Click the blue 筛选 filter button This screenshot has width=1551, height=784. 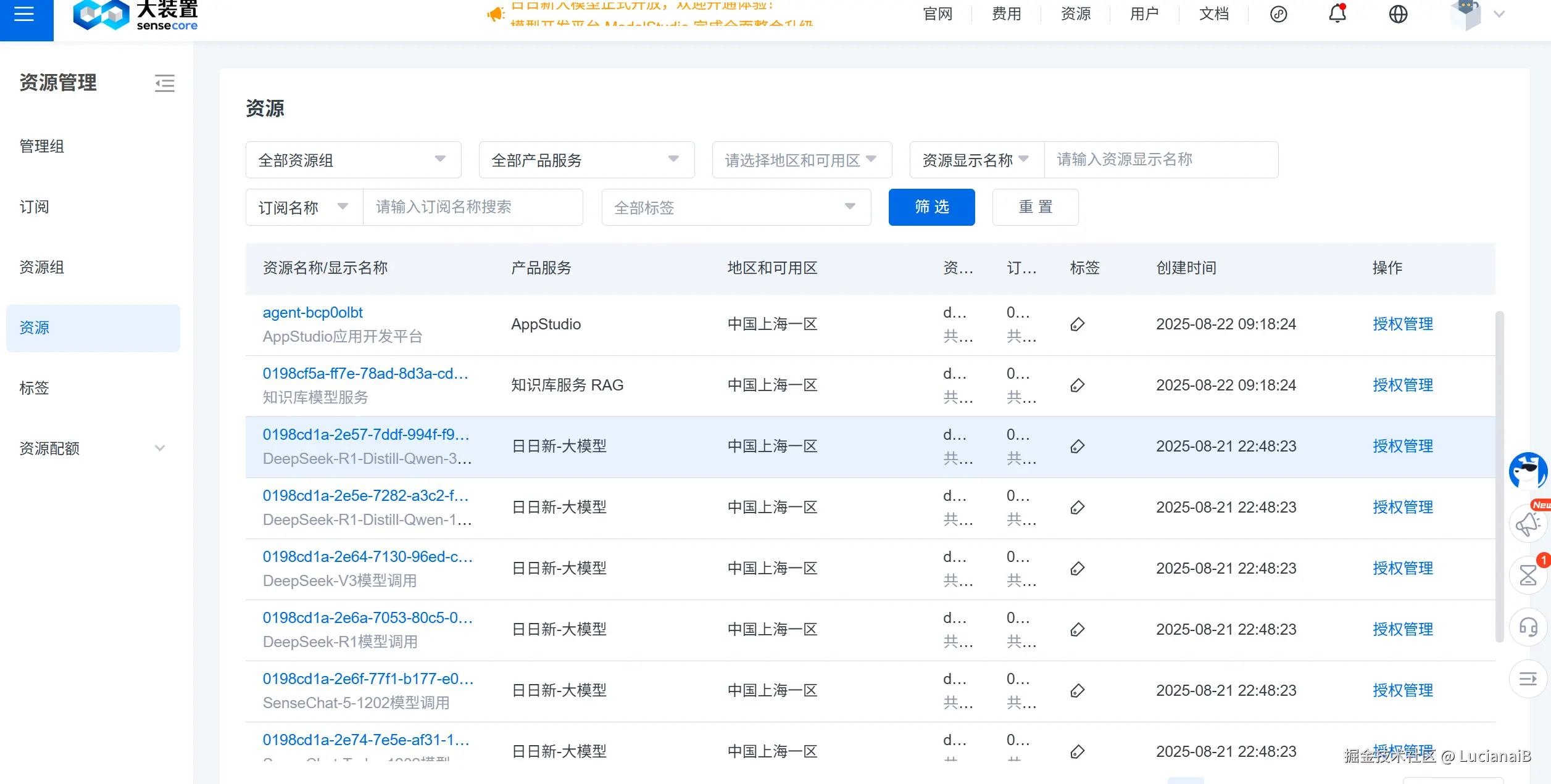(931, 207)
